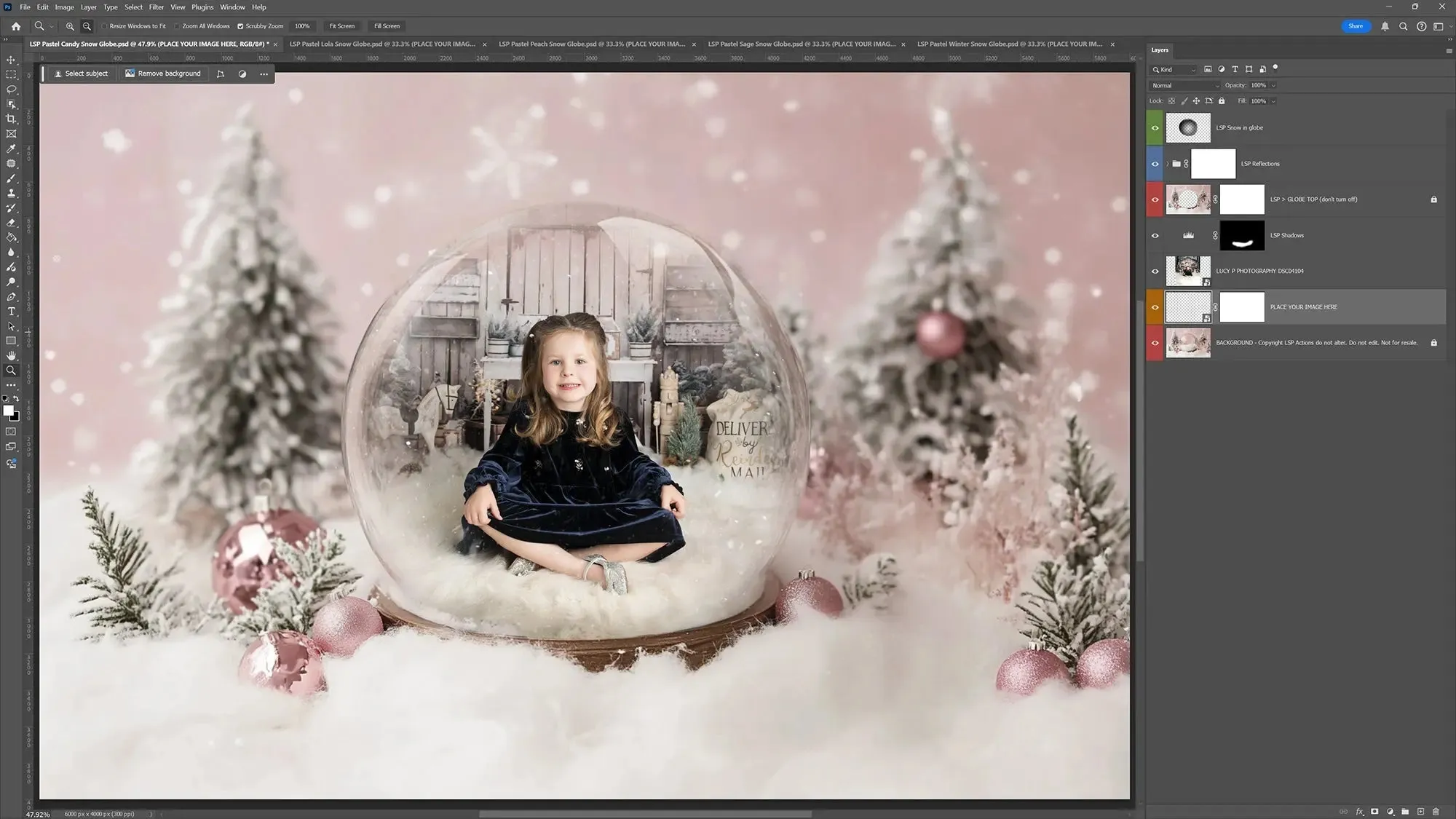Click Add layer mask icon
Image resolution: width=1456 pixels, height=819 pixels.
coord(1374,812)
